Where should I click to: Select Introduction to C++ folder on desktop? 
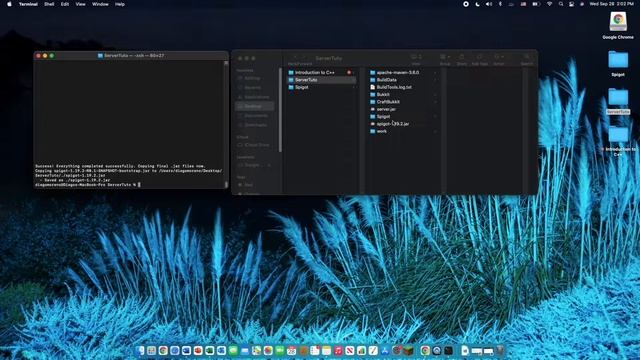point(618,141)
